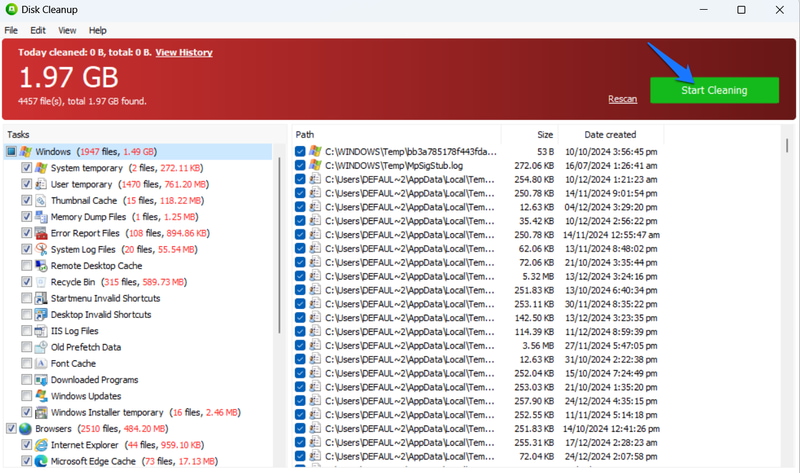Open the View menu
Viewport: 800px width, 473px height.
click(x=67, y=30)
